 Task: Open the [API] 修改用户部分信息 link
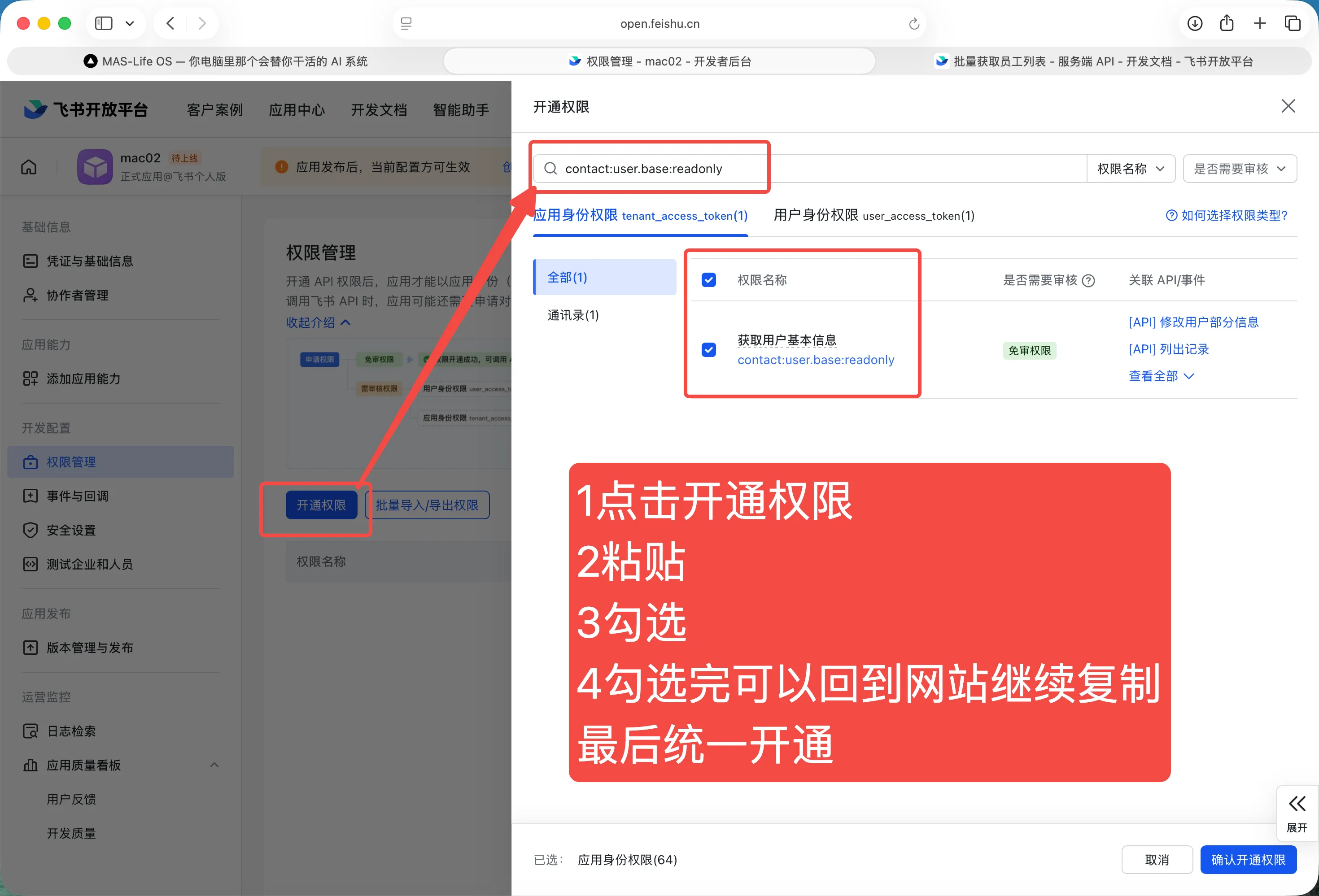coord(1193,322)
